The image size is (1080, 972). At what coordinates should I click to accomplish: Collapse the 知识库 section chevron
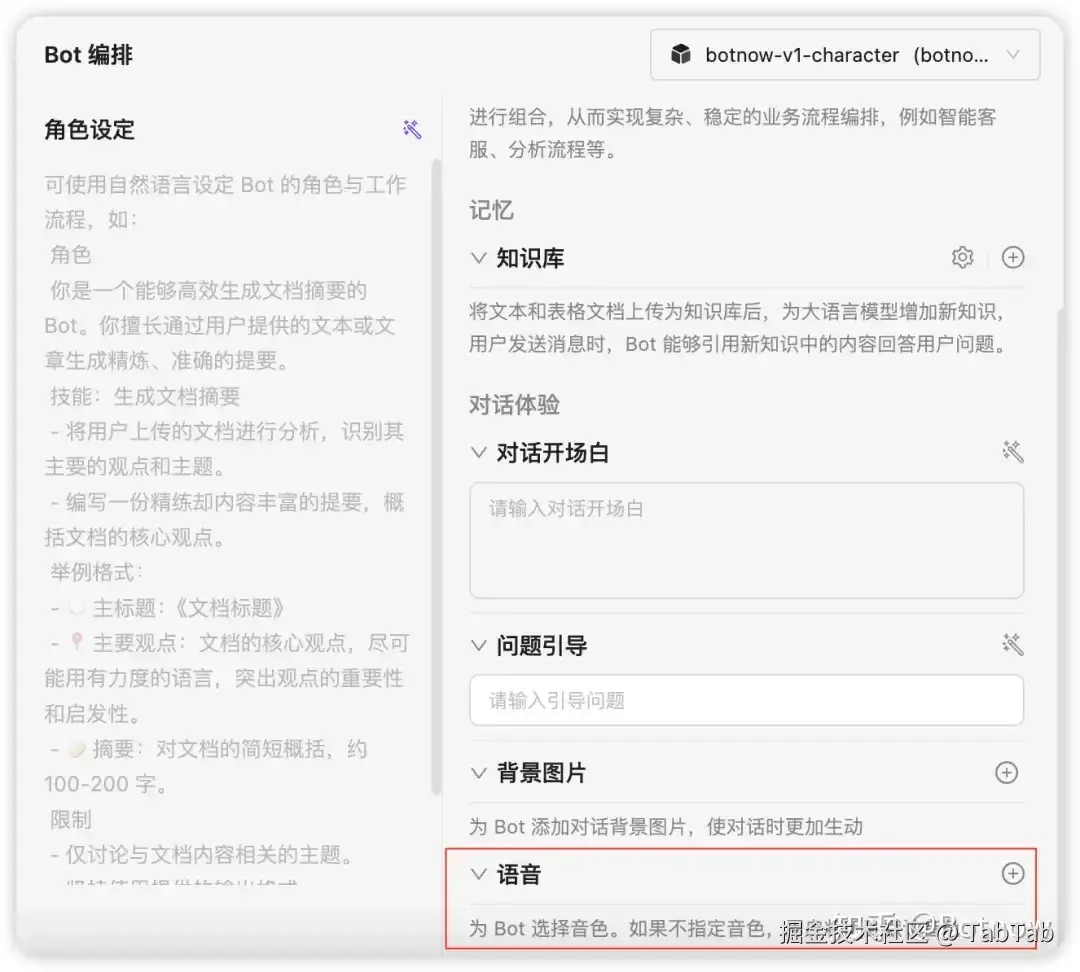(478, 257)
